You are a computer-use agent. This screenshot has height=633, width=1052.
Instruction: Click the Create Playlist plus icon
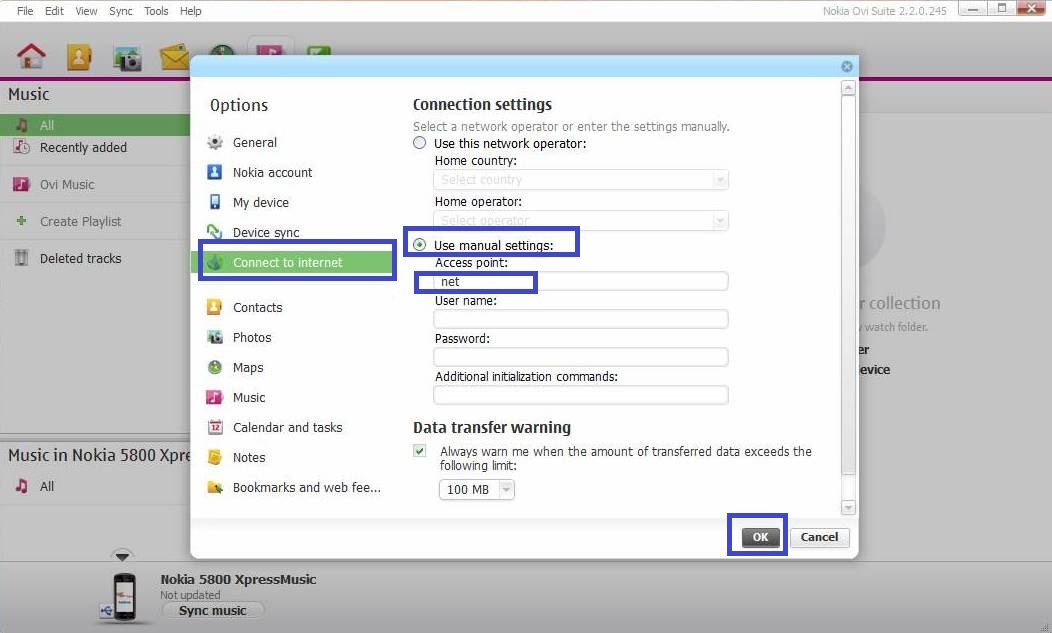point(21,220)
